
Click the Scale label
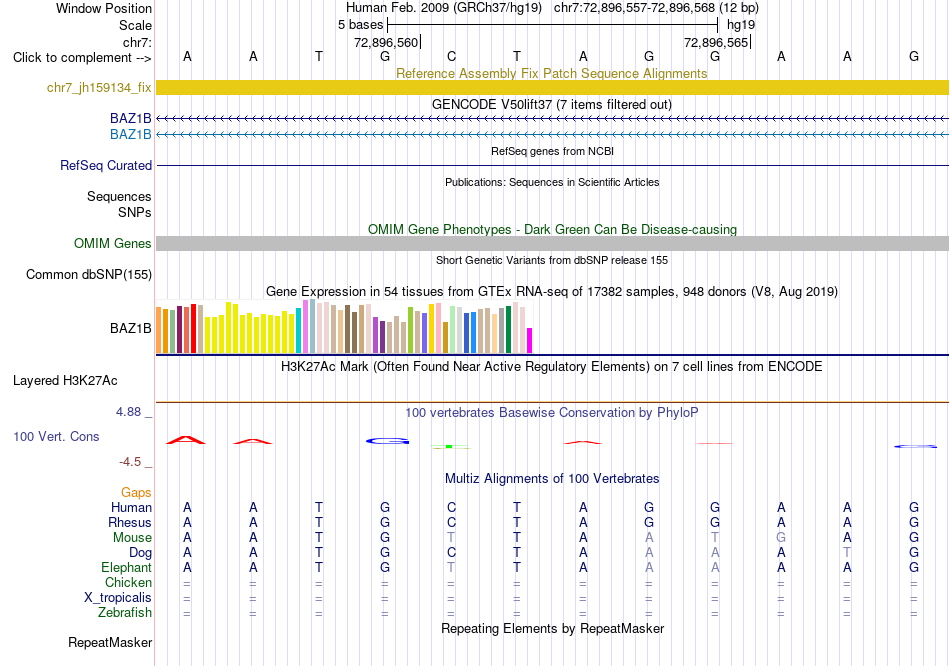pos(135,25)
